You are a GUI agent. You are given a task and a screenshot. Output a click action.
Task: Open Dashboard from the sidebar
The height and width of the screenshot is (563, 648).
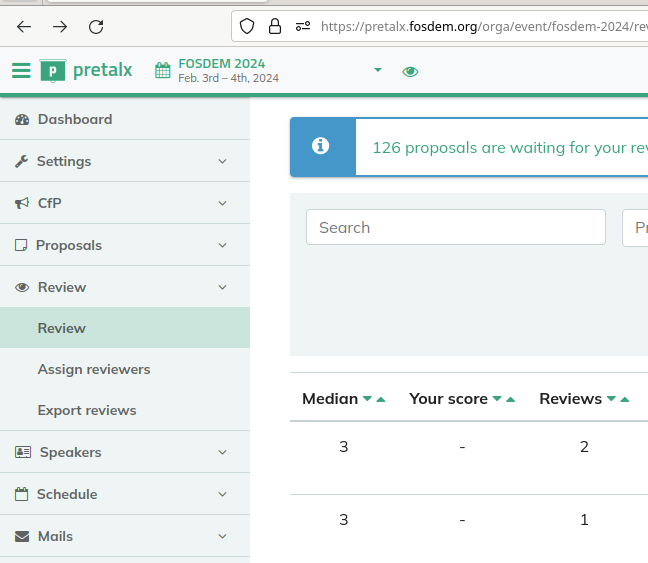pos(74,119)
